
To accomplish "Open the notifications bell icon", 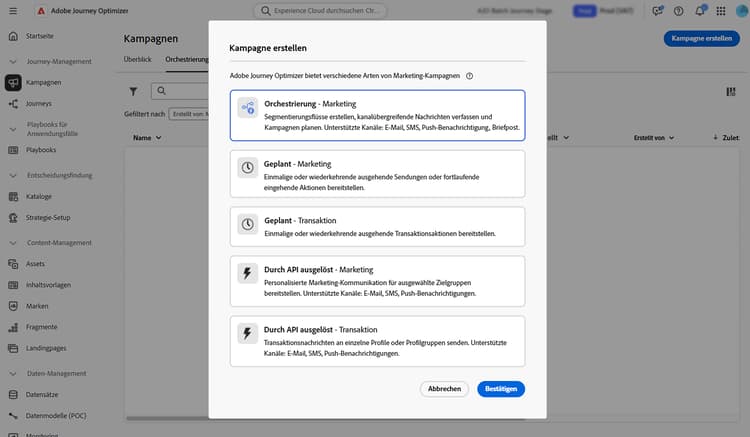I will [x=700, y=11].
